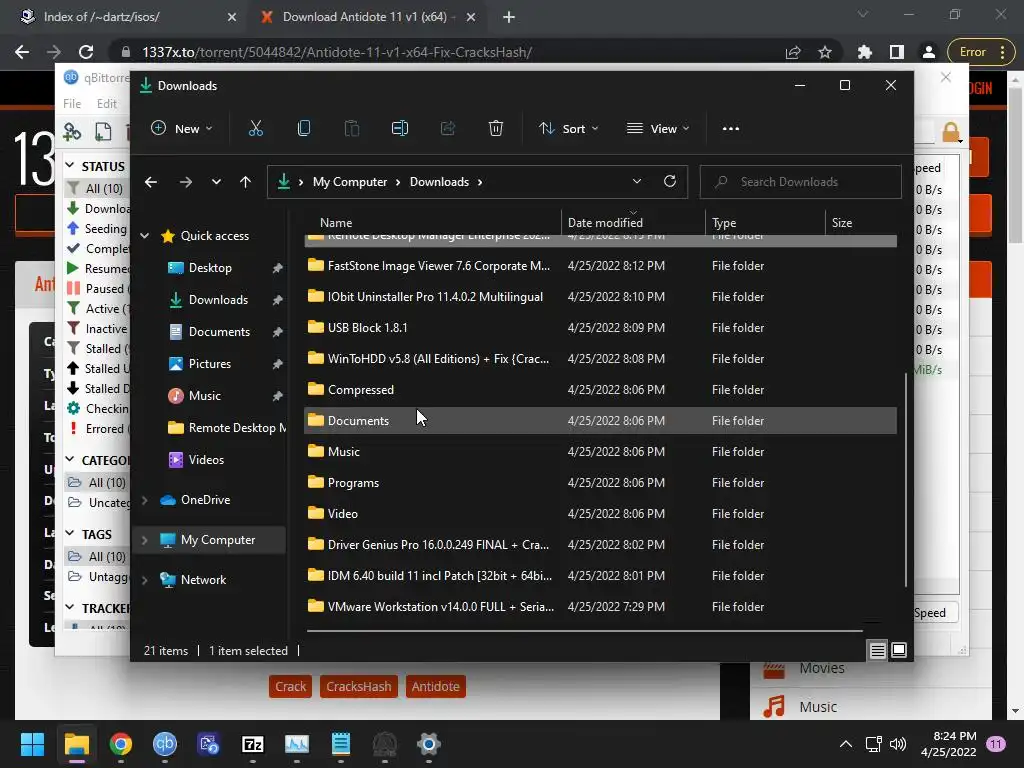This screenshot has width=1024, height=768.
Task: Click the Crack tag link
Action: point(291,686)
